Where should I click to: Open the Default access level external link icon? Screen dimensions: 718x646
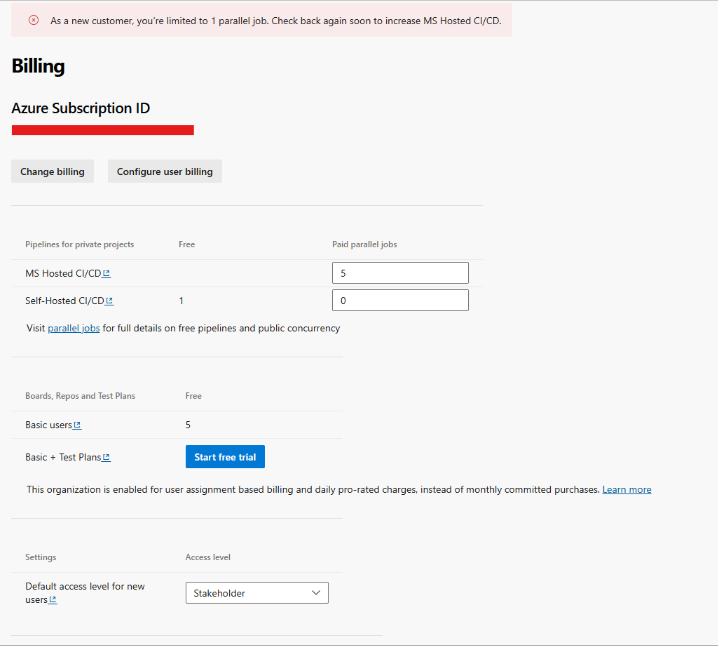pos(53,600)
